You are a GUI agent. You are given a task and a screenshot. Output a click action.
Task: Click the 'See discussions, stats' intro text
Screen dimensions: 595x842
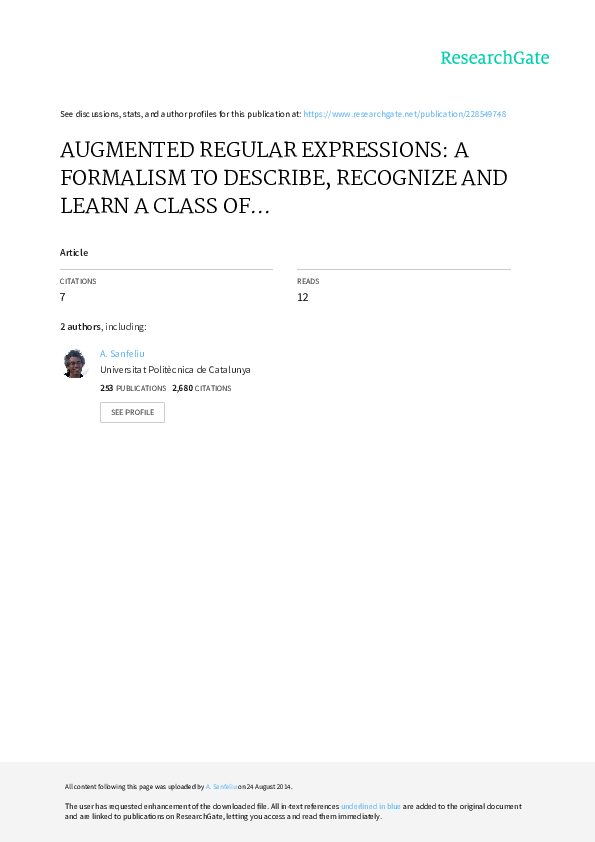(180, 114)
